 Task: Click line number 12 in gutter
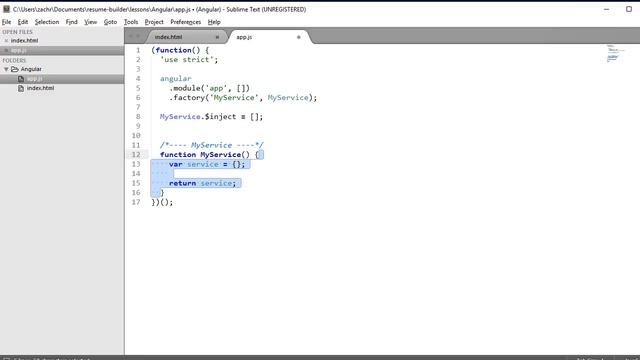(x=136, y=155)
